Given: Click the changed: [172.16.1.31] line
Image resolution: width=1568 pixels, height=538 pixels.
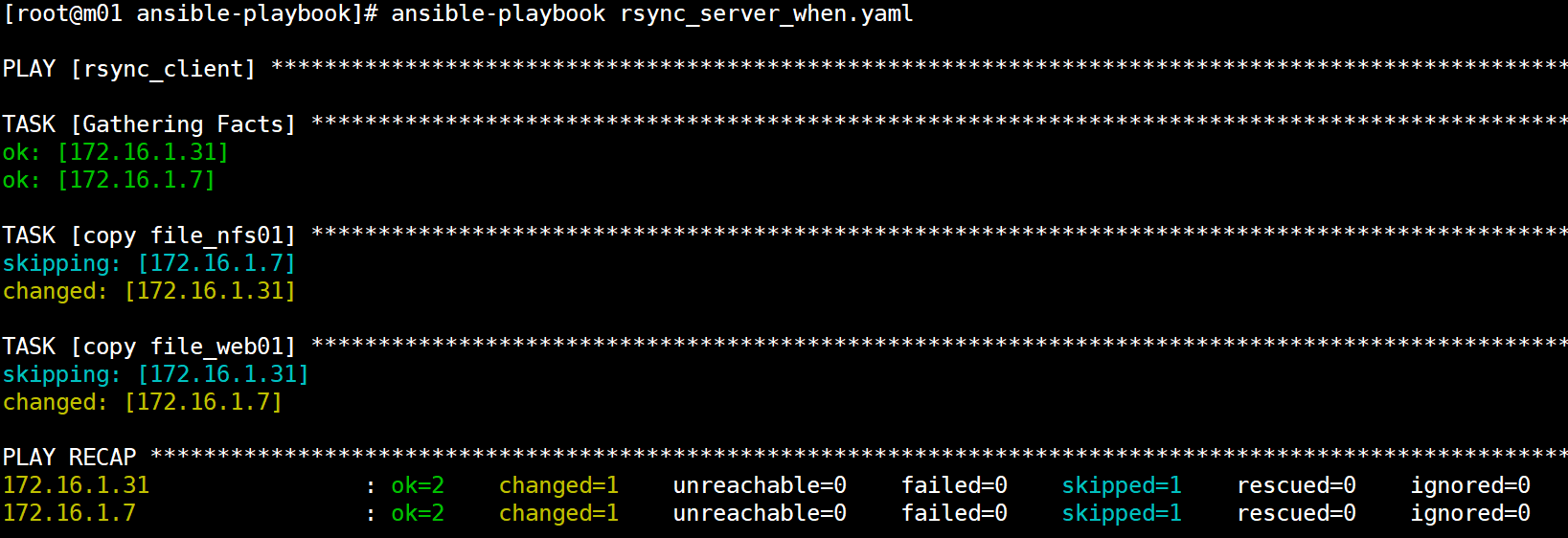Looking at the screenshot, I should pos(149,291).
